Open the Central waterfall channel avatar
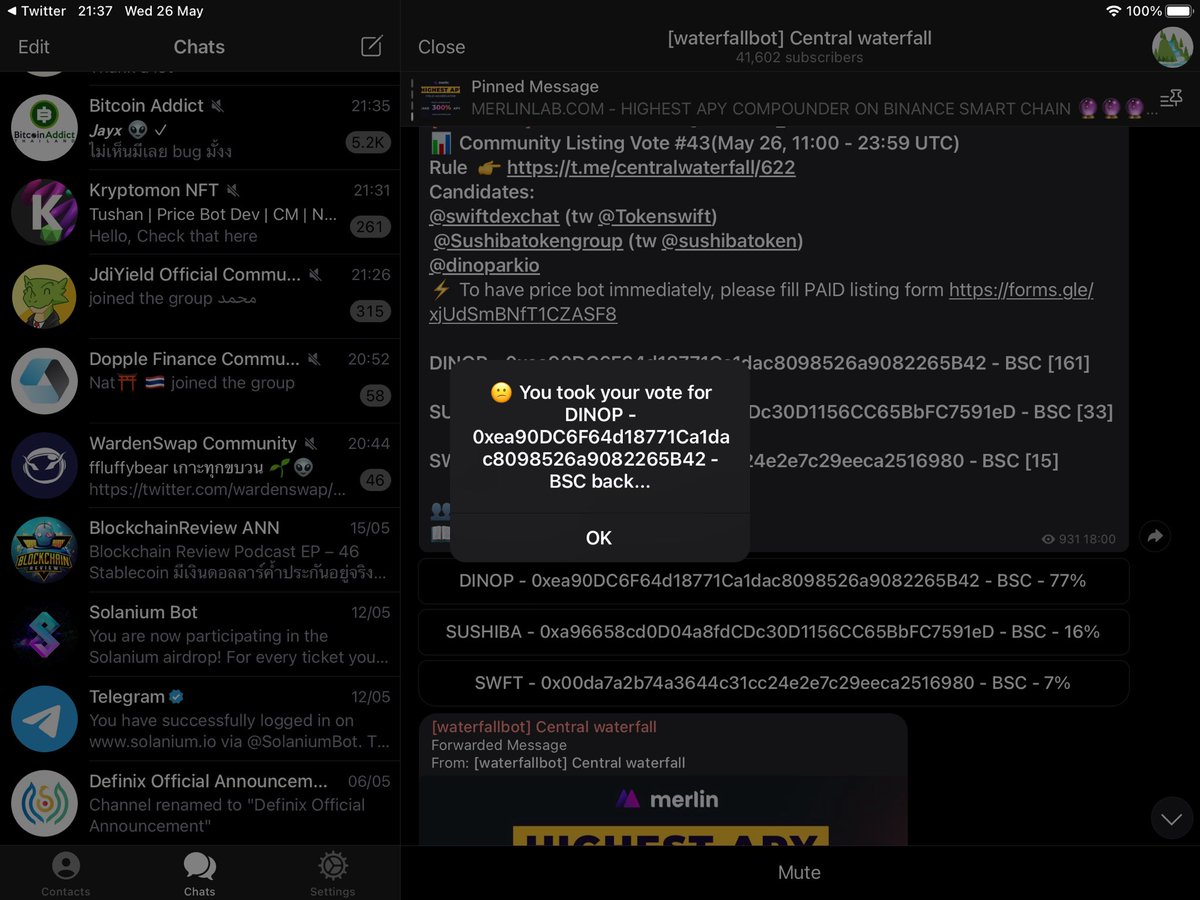 1172,47
